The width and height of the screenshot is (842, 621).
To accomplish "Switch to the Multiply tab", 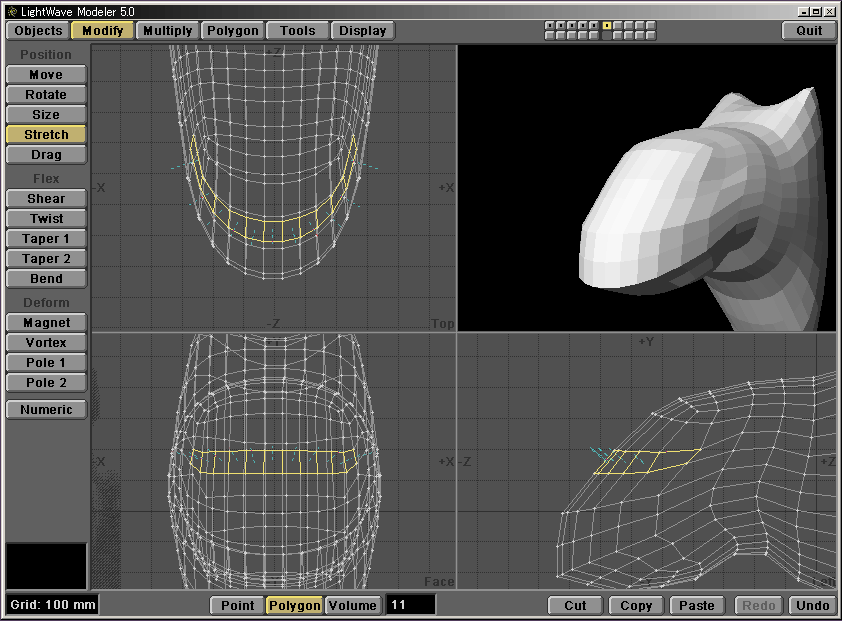I will click(x=167, y=30).
